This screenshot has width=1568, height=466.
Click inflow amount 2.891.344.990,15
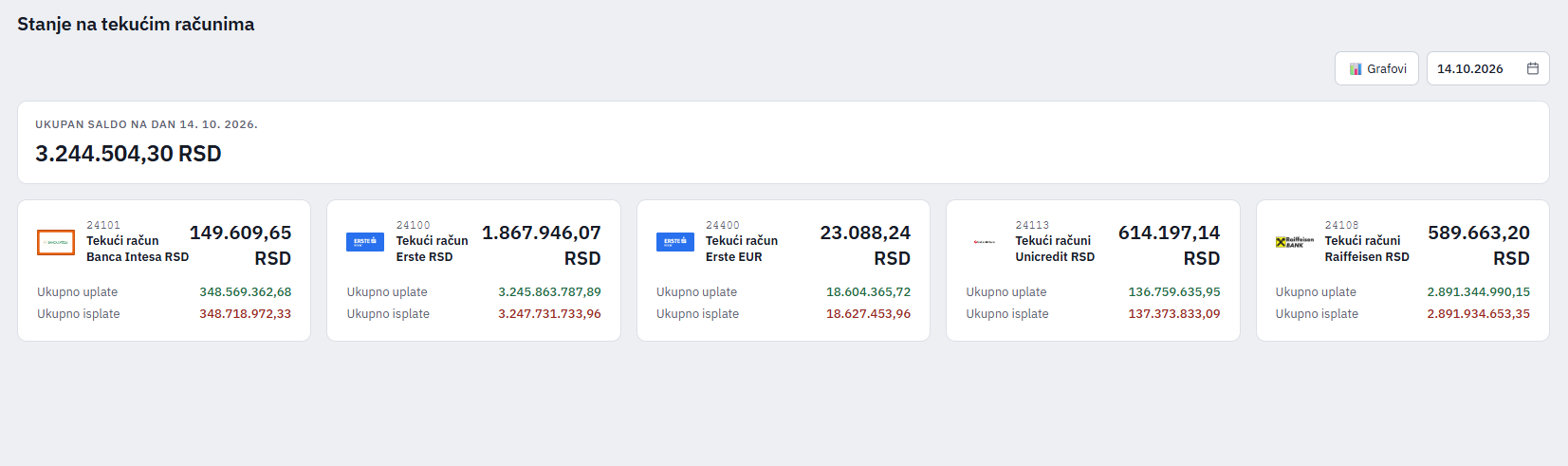1479,292
